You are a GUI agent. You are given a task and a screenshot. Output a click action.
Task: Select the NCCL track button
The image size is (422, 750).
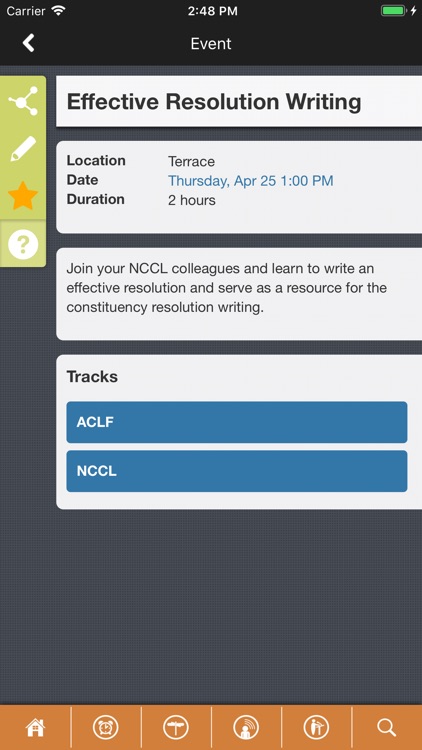coord(237,471)
